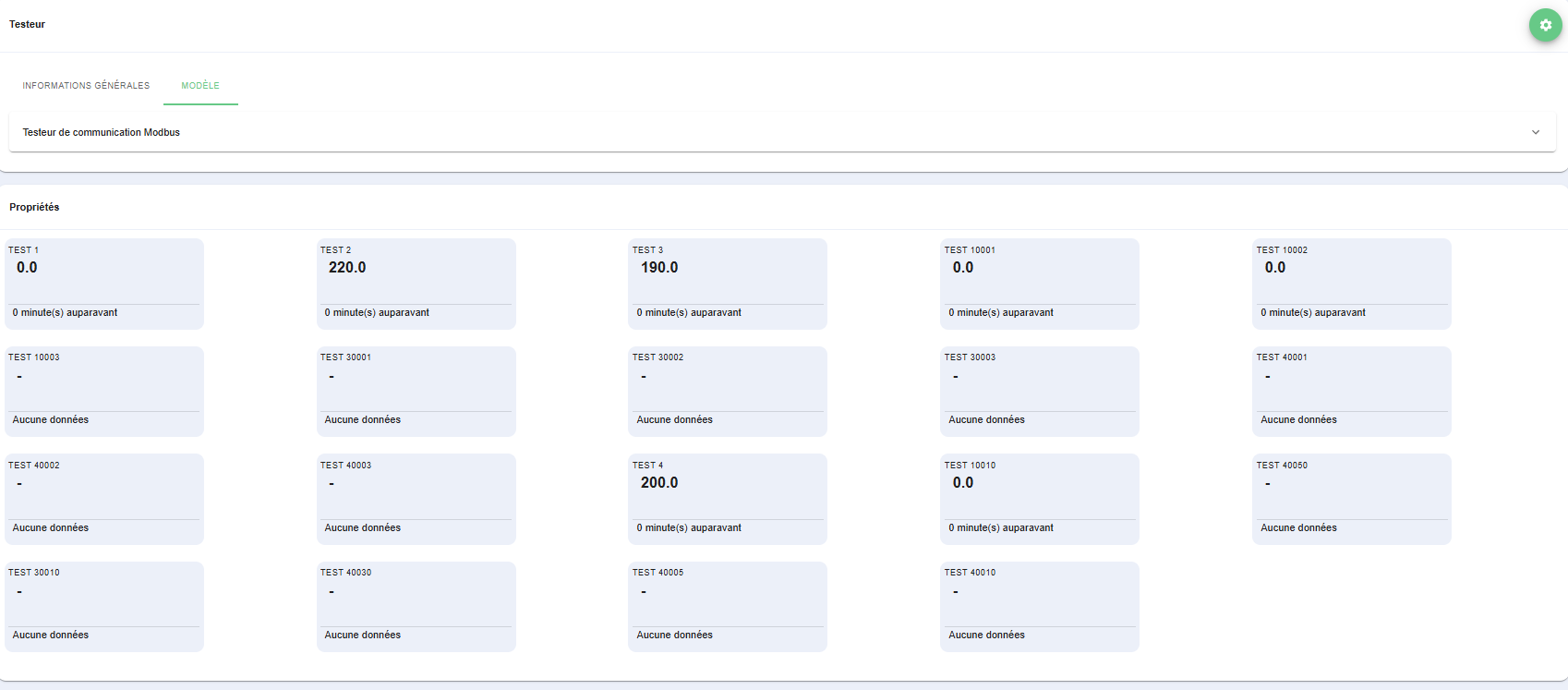This screenshot has width=1568, height=690.
Task: Open the TEST 10010 property card
Action: click(x=1039, y=499)
